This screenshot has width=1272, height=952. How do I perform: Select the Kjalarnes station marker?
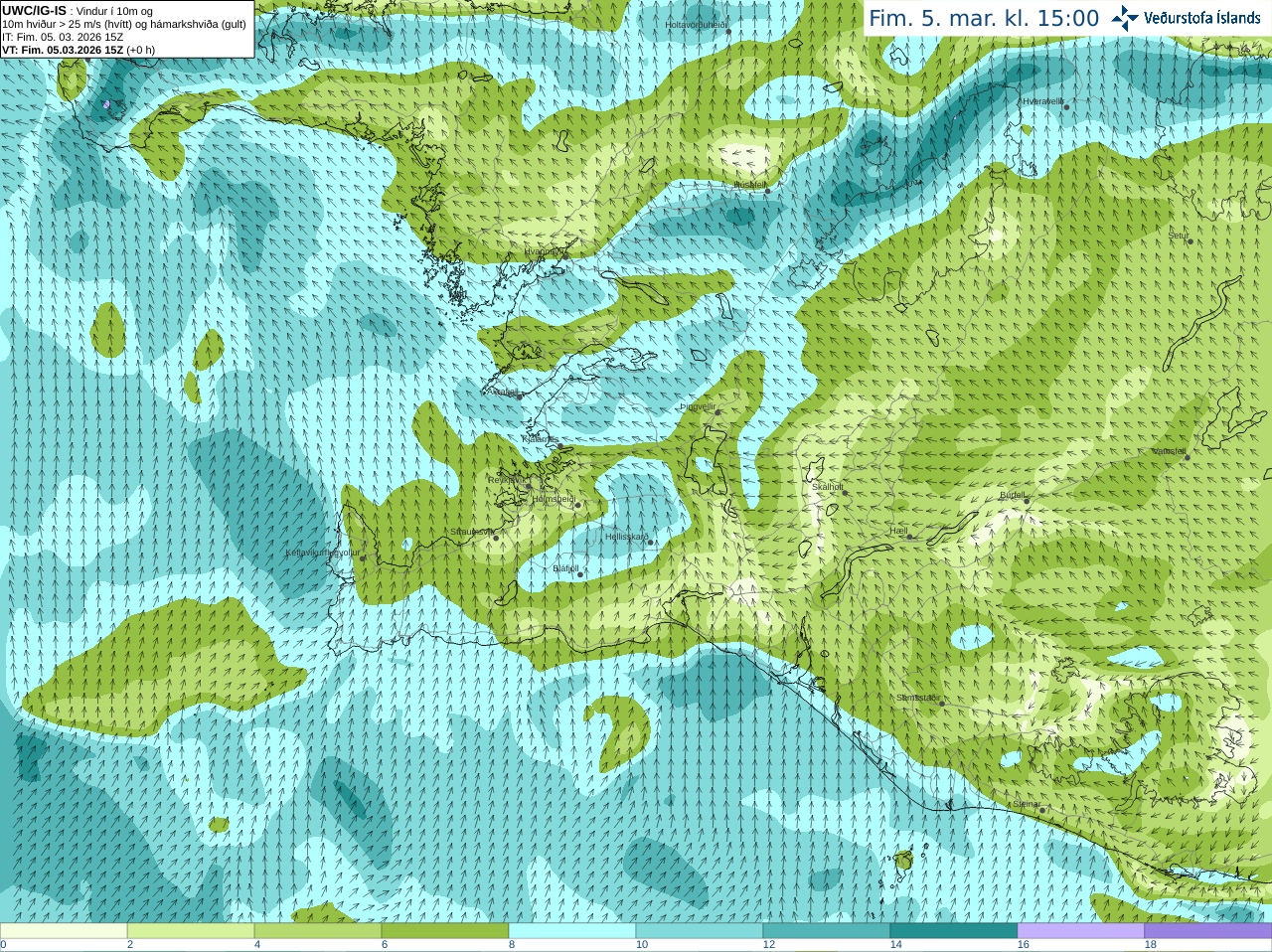[x=560, y=446]
